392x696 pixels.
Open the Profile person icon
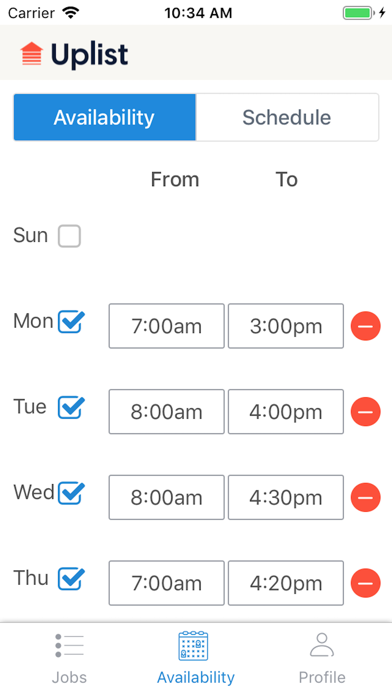(322, 645)
